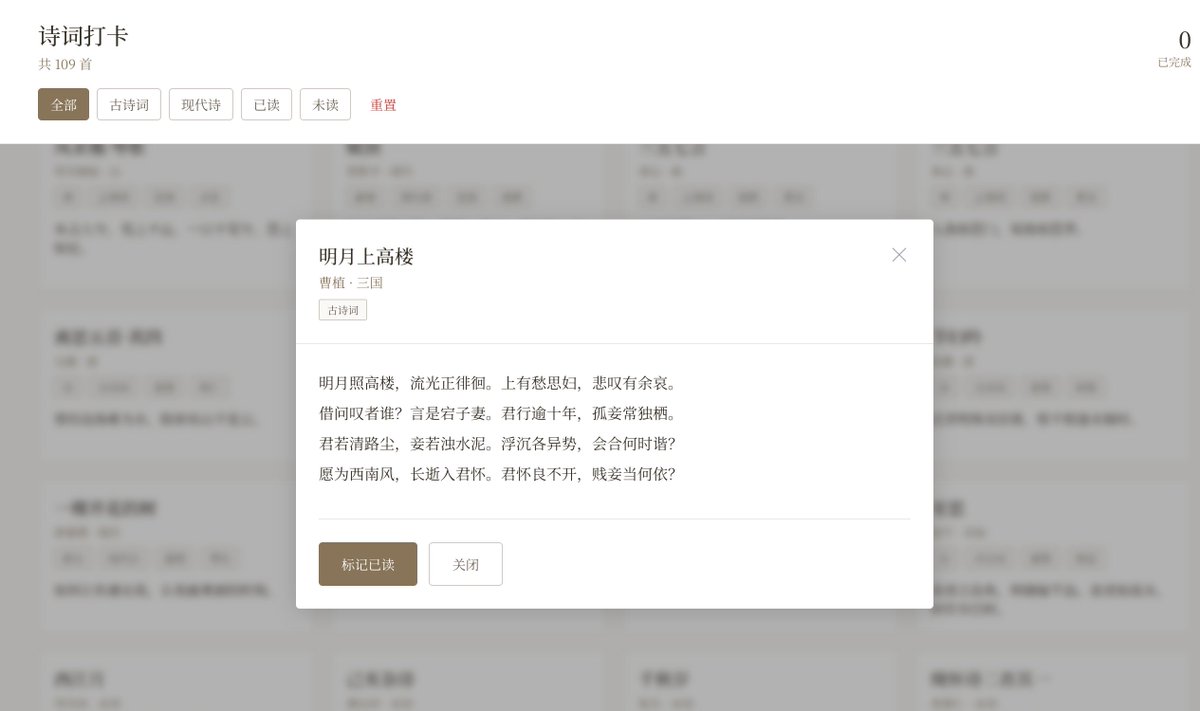Click the poem title 明月上高楼
1200x711 pixels.
pyautogui.click(x=366, y=257)
